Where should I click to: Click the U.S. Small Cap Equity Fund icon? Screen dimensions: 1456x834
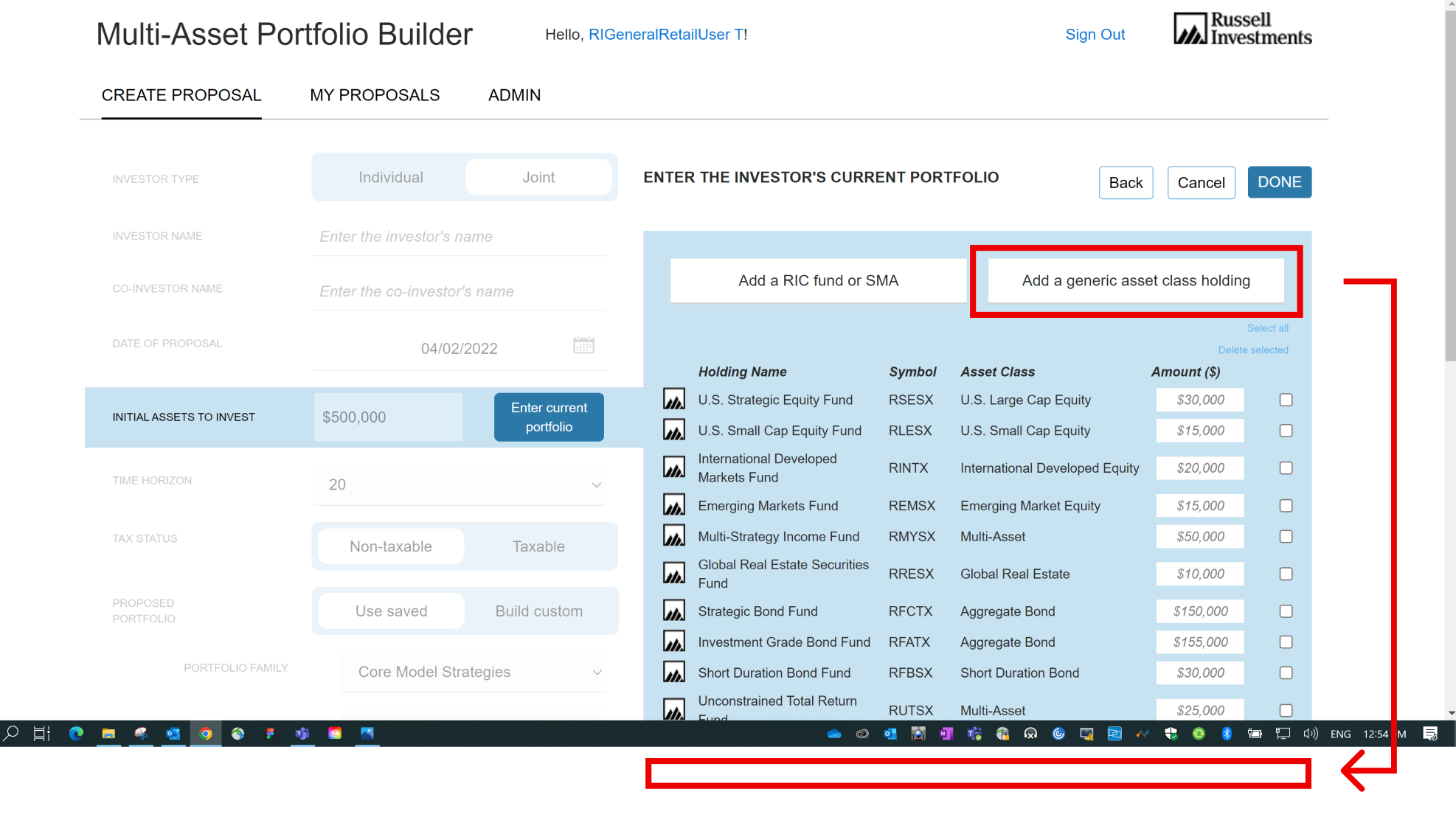click(673, 431)
